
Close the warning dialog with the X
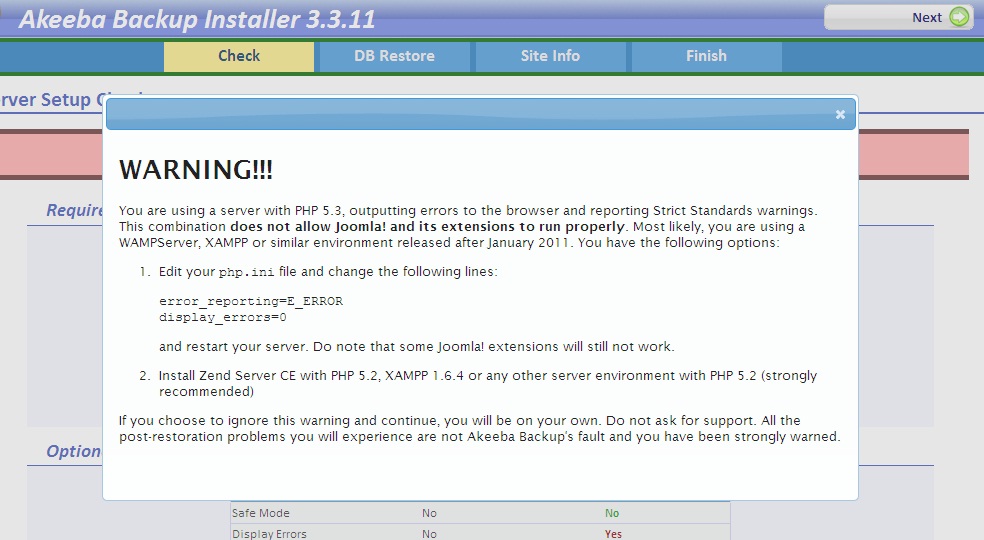click(840, 114)
